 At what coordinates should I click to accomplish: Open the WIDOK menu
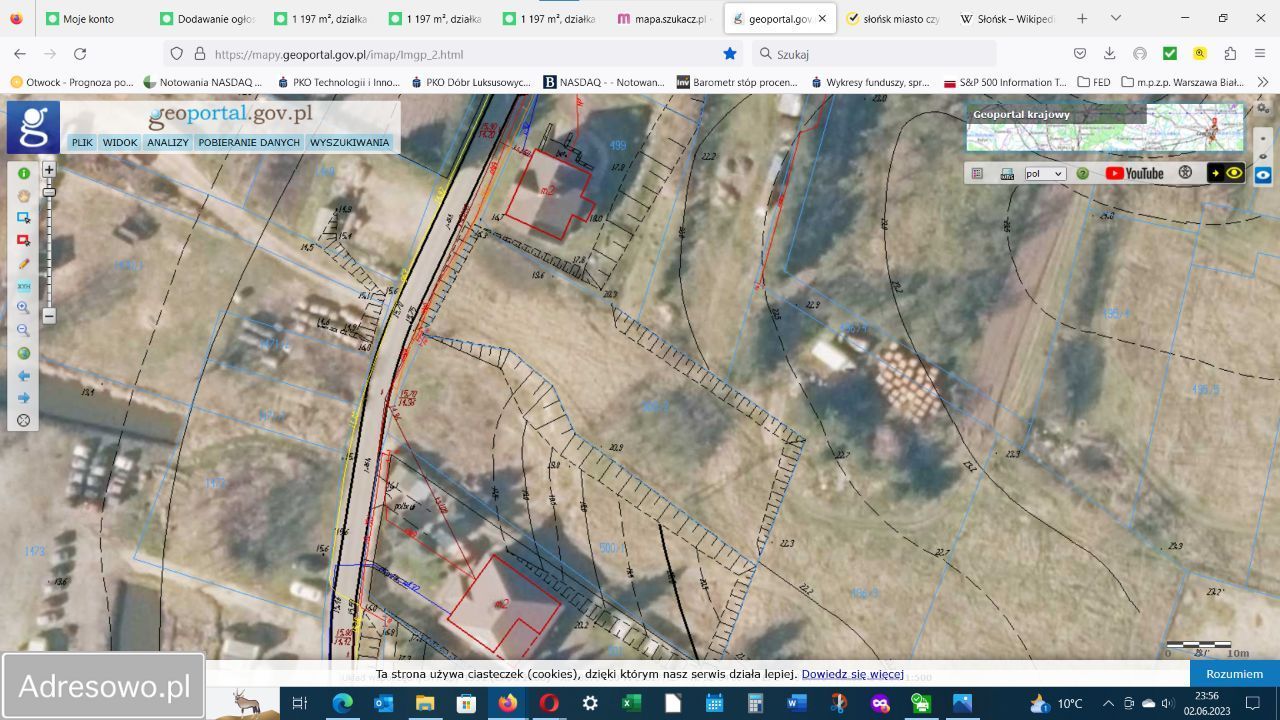(x=120, y=143)
